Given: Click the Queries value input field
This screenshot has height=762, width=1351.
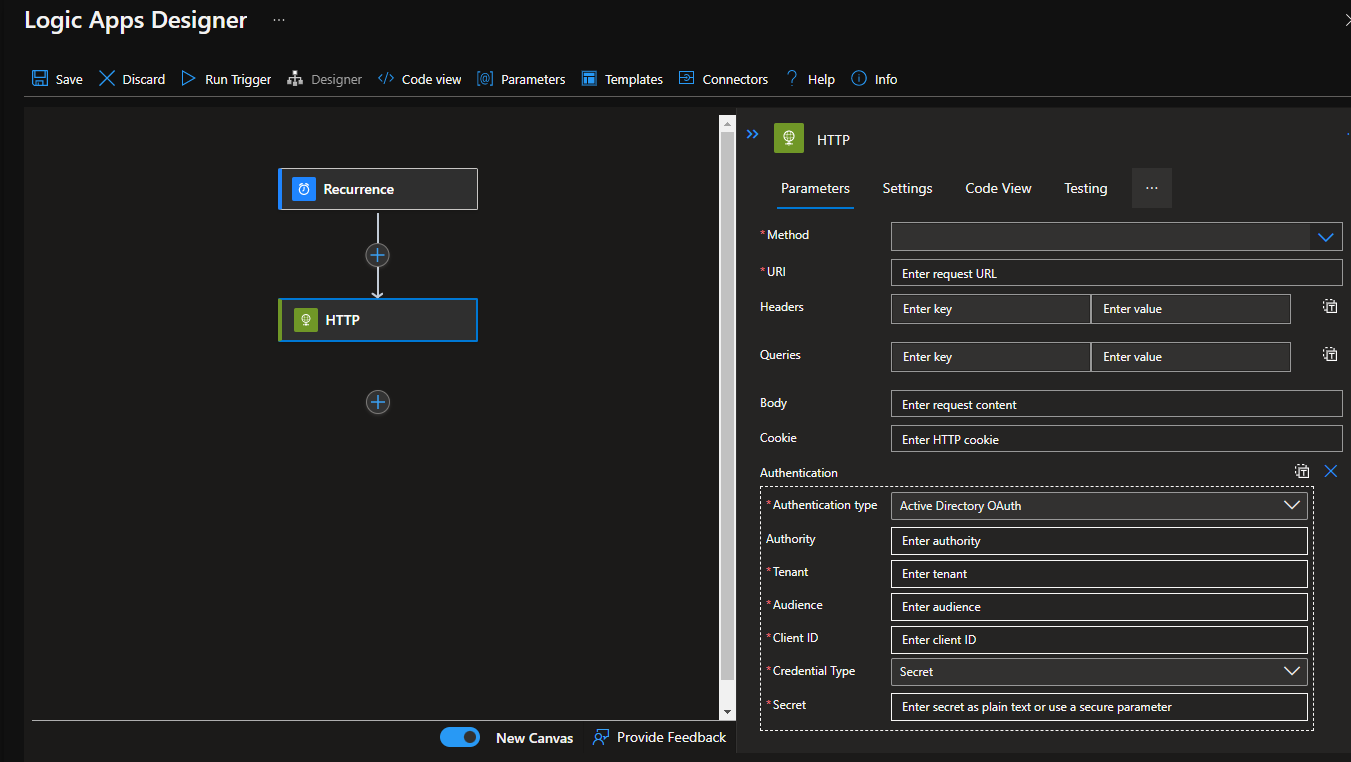Looking at the screenshot, I should [x=1190, y=357].
